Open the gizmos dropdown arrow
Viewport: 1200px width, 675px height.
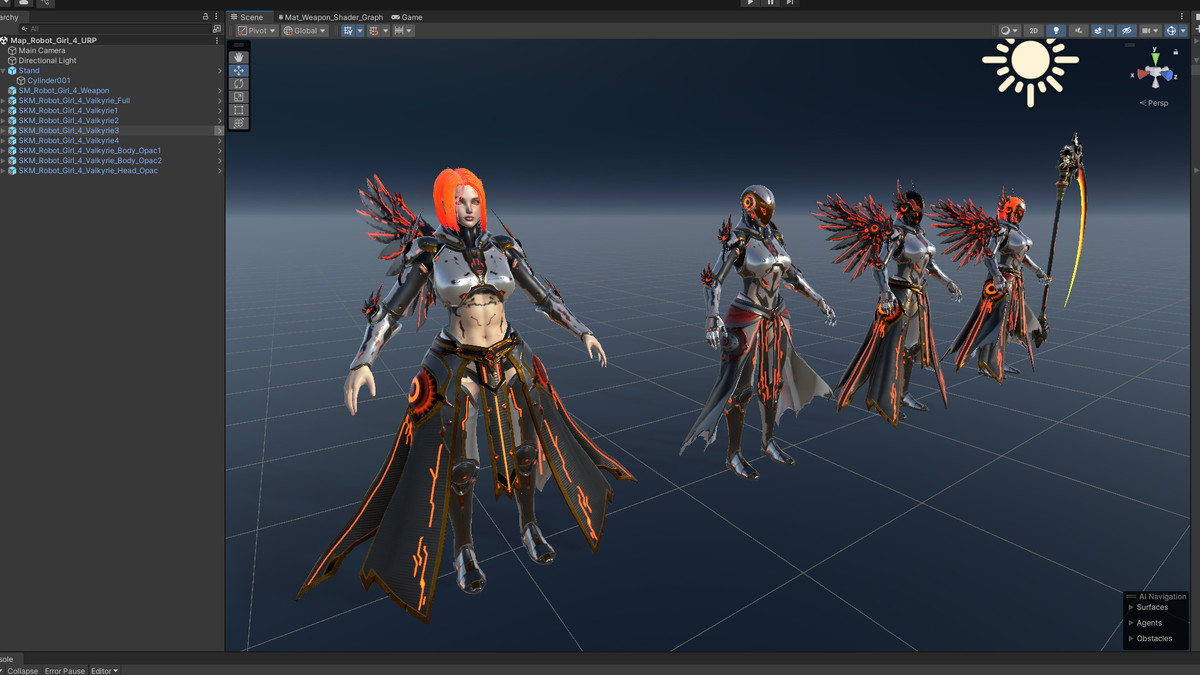coord(1183,31)
